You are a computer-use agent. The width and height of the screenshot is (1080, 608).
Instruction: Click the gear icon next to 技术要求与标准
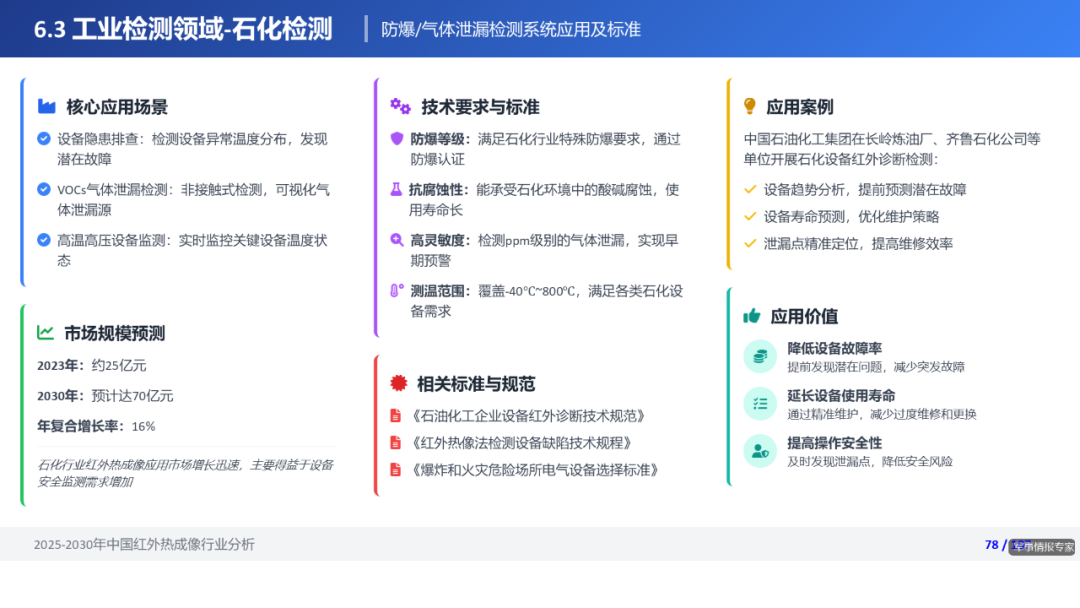pyautogui.click(x=401, y=105)
